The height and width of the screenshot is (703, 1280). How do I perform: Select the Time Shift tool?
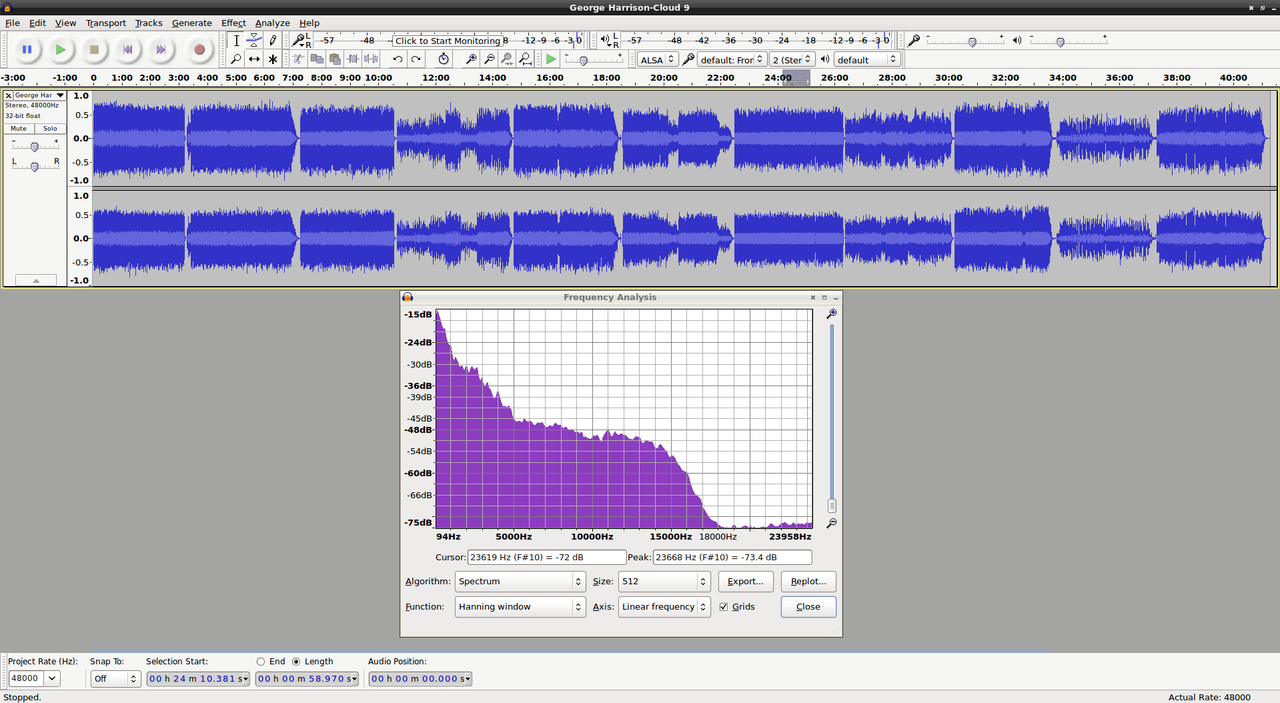(x=254, y=59)
